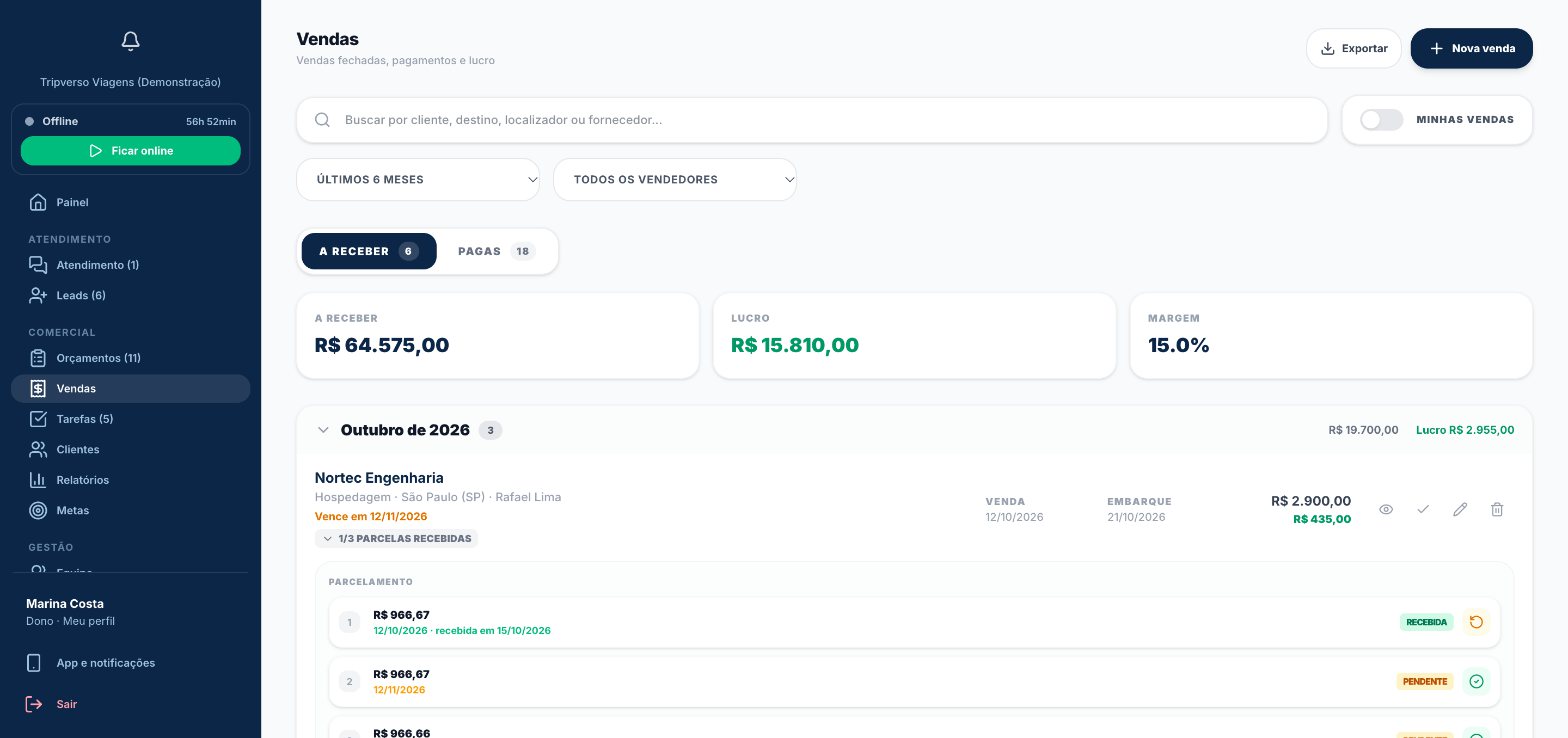
Task: Open Marina Costa's Meu perfil link
Action: click(x=70, y=612)
